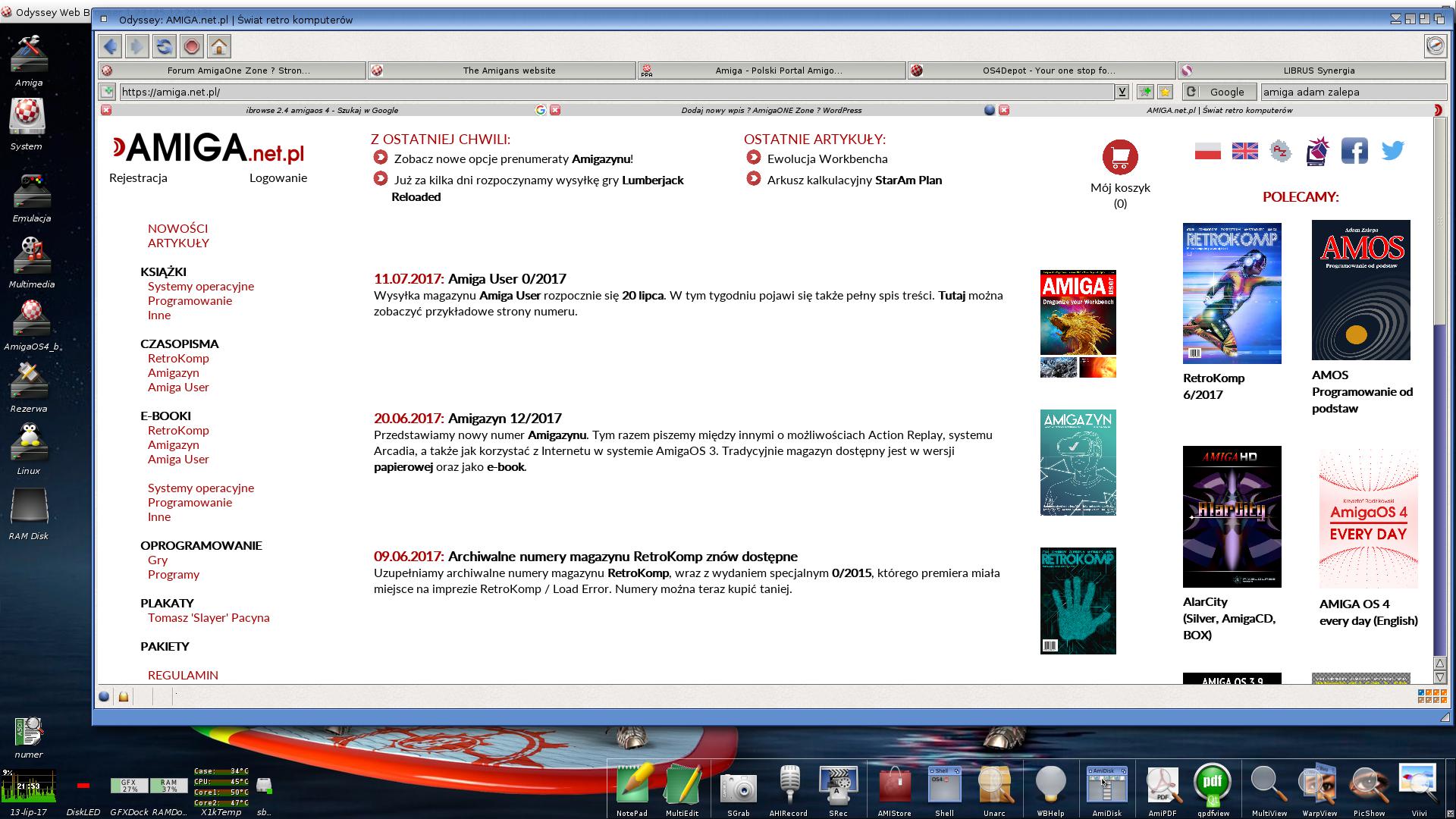Open the Amiga drive desktop icon
This screenshot has width=1456, height=819.
coord(29,55)
